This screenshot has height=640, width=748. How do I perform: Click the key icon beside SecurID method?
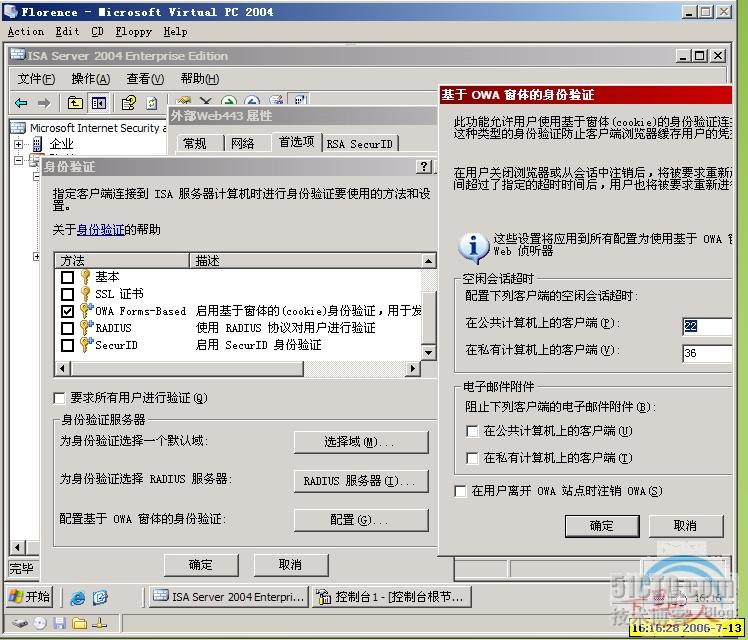(x=86, y=344)
